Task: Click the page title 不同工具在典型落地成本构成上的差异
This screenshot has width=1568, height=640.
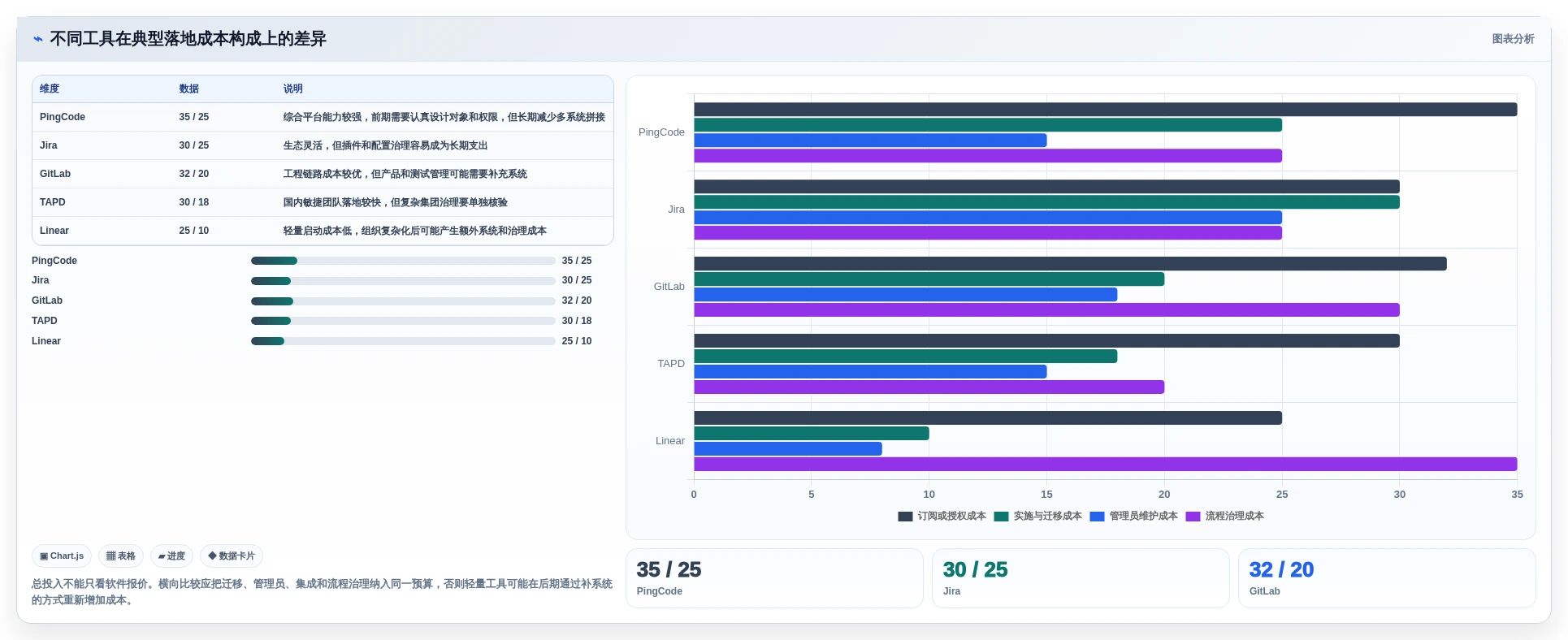Action: point(188,39)
